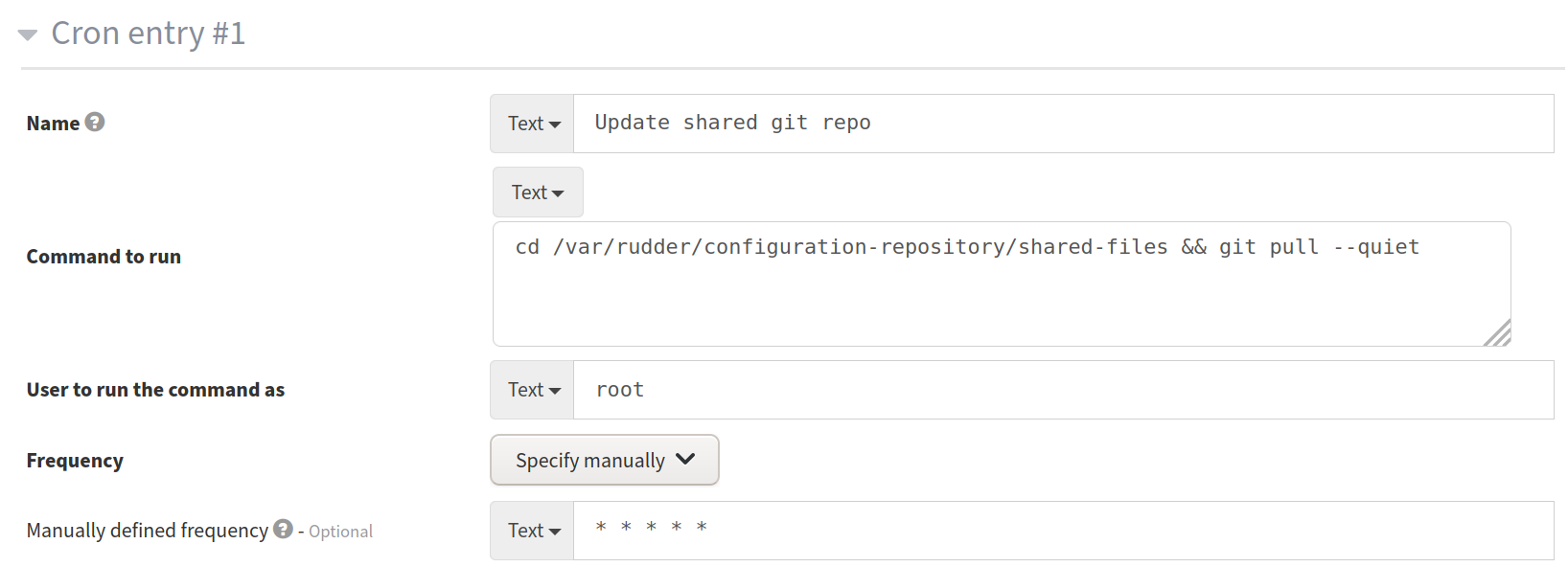Click the help icon beside Manually defined frequency
This screenshot has width=1568, height=567.
click(283, 530)
